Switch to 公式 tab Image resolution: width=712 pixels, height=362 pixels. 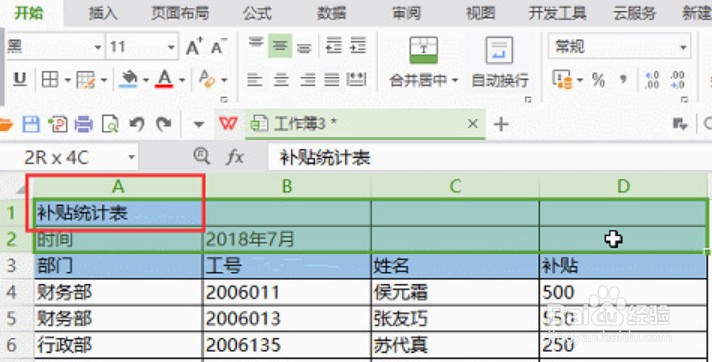coord(257,14)
